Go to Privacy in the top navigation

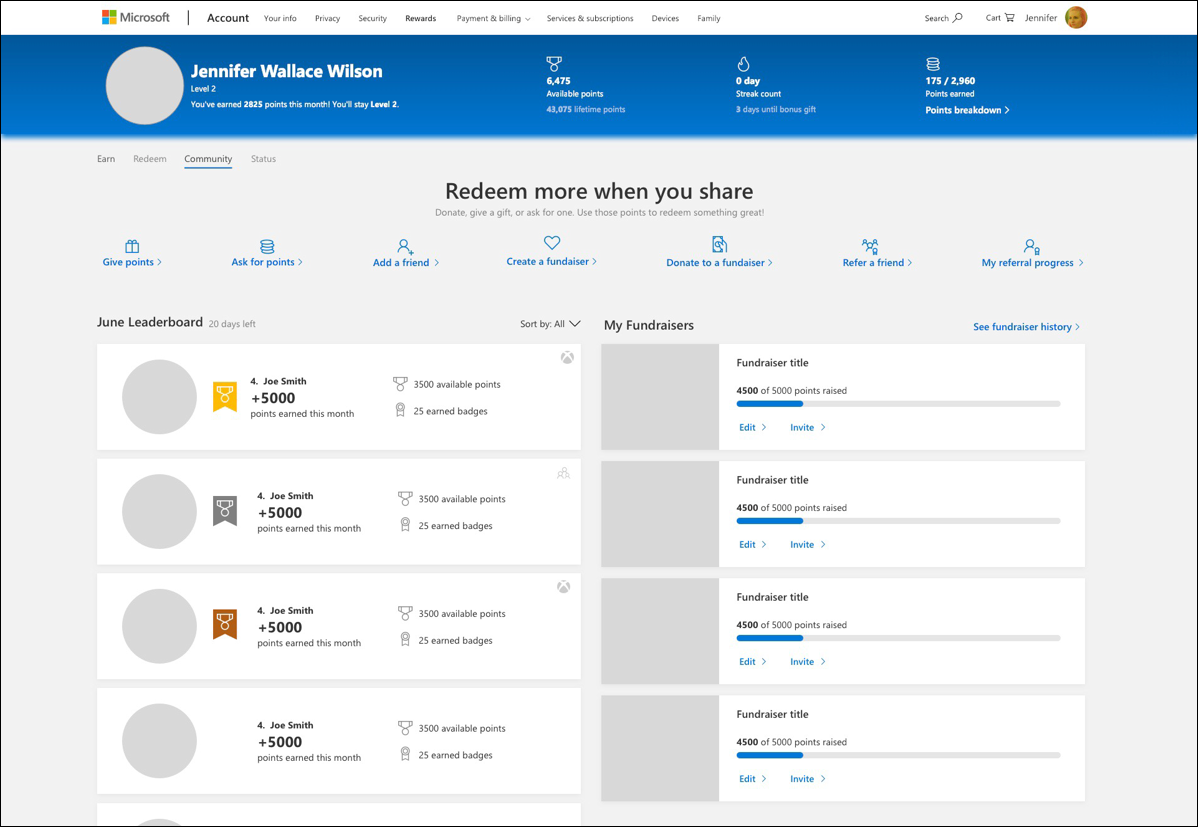tap(327, 18)
